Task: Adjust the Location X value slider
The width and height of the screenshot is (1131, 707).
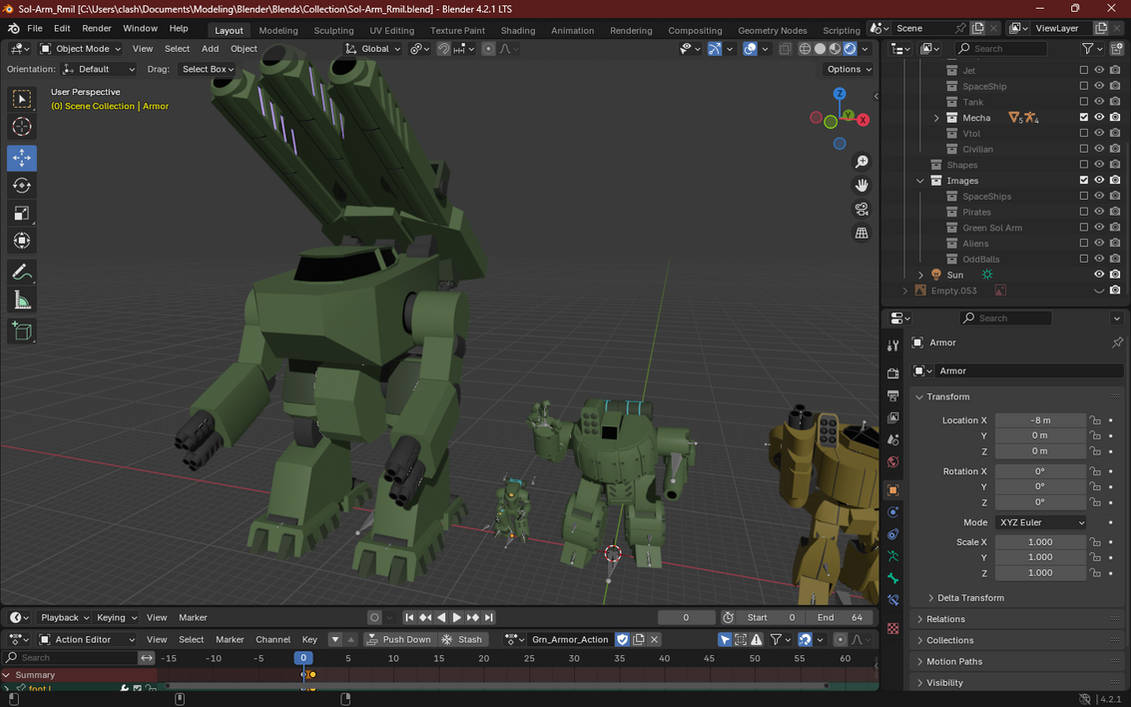Action: (x=1040, y=419)
